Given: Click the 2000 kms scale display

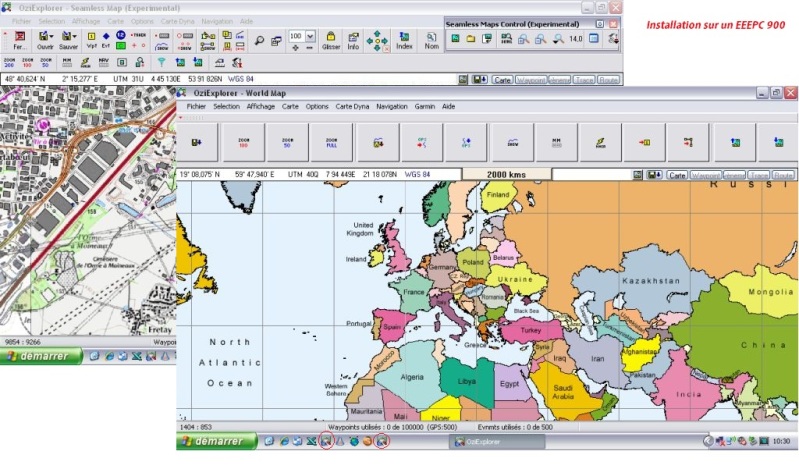Looking at the screenshot, I should coord(506,174).
